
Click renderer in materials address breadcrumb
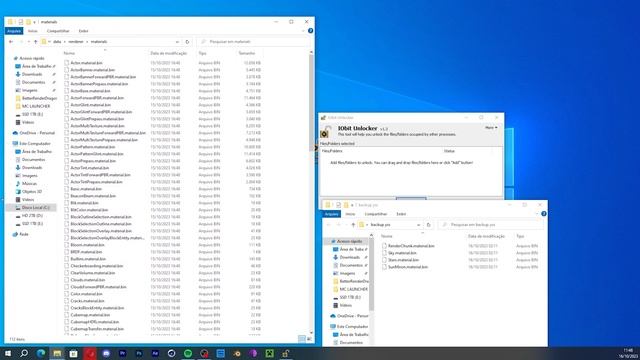pyautogui.click(x=76, y=42)
